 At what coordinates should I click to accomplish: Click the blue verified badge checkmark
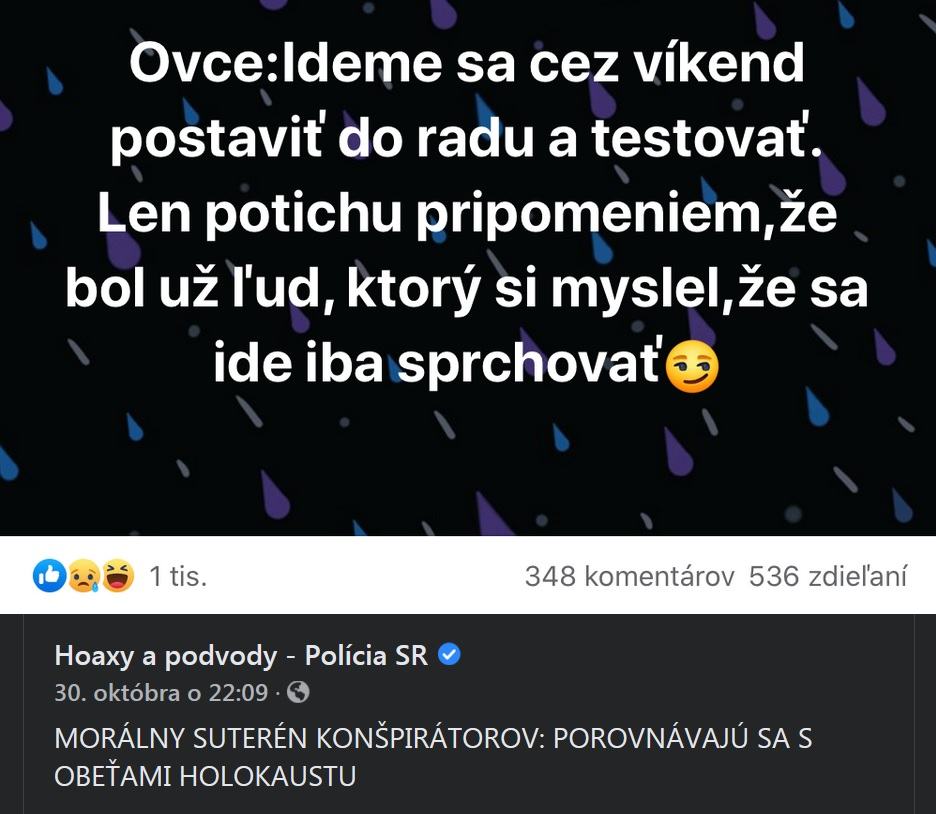[449, 655]
